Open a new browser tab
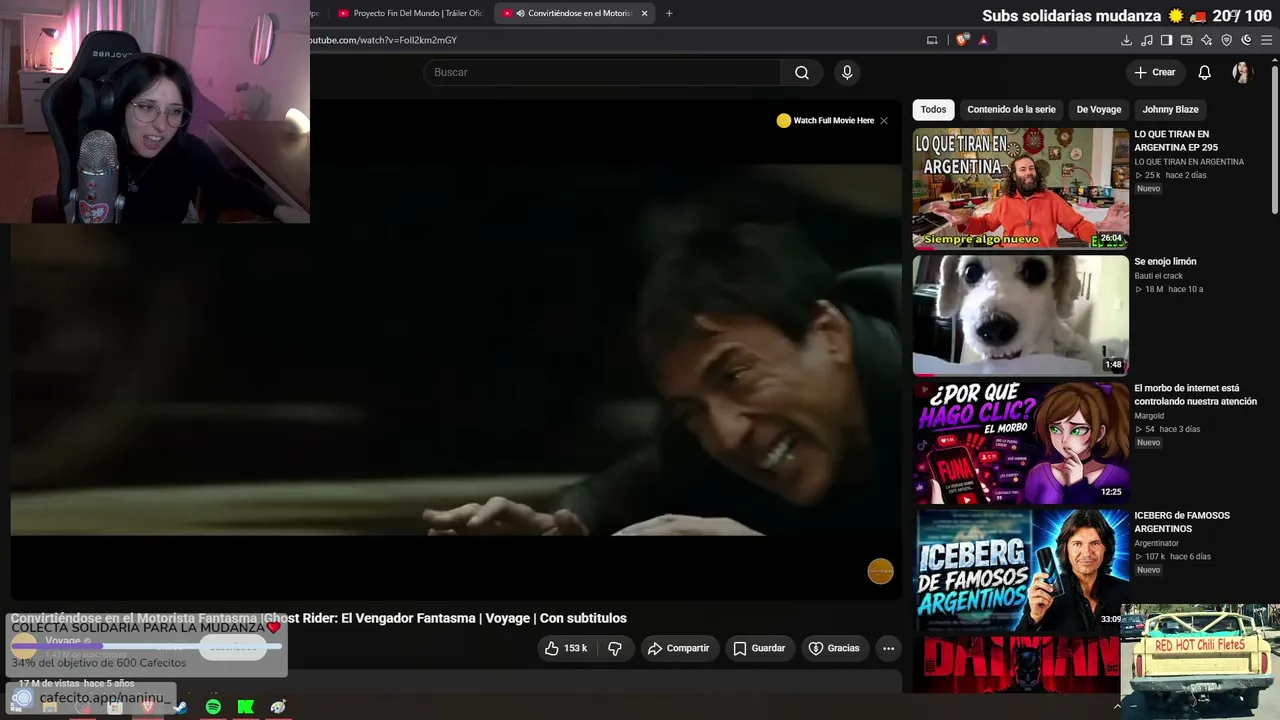Viewport: 1280px width, 720px height. [669, 13]
